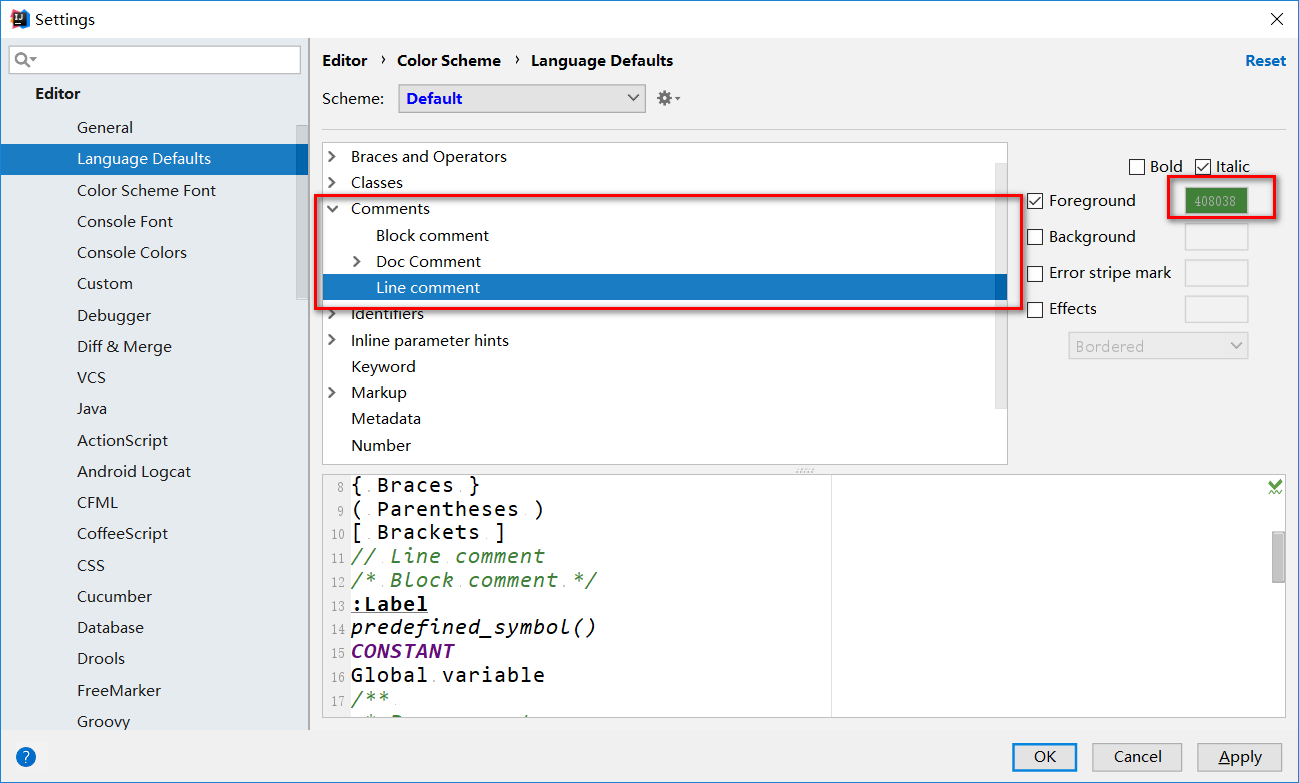Open the Scheme Default dropdown
The image size is (1299, 783).
pos(521,98)
